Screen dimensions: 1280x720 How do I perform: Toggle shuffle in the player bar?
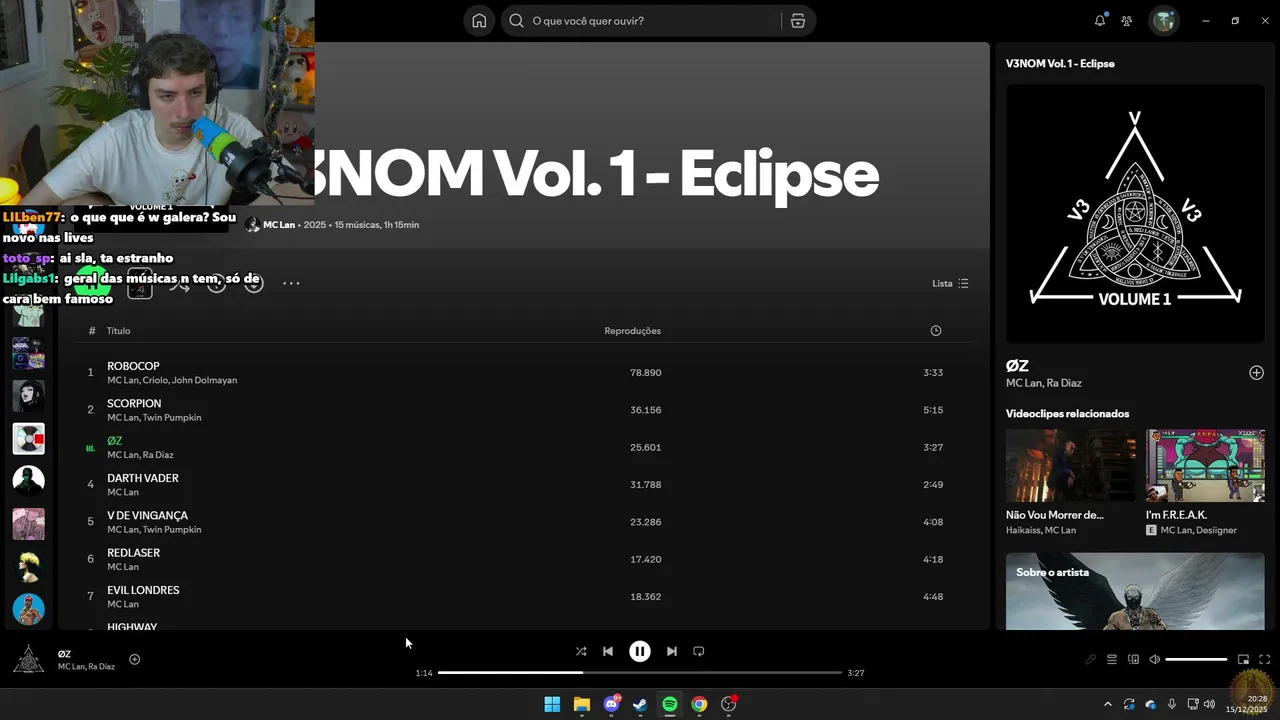click(x=581, y=651)
